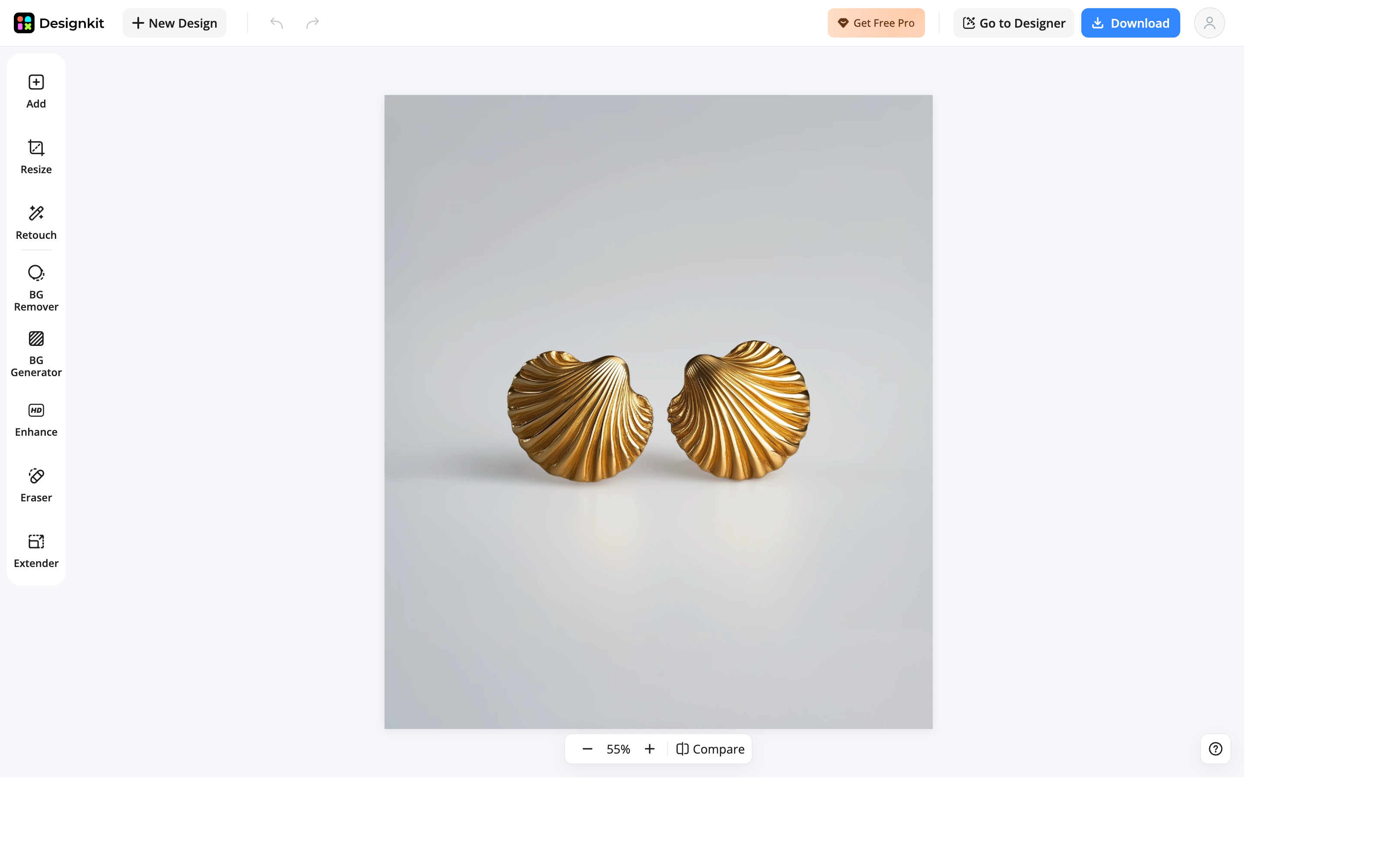This screenshot has width=1398, height=868.
Task: Open the help question mark icon
Action: point(1215,748)
